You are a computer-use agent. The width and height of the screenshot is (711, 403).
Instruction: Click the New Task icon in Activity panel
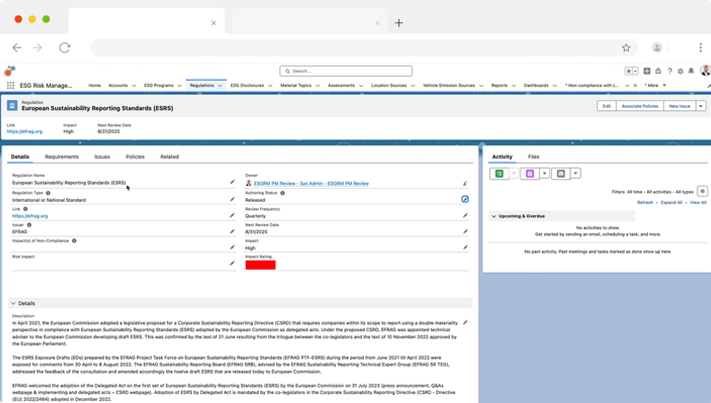click(x=499, y=174)
